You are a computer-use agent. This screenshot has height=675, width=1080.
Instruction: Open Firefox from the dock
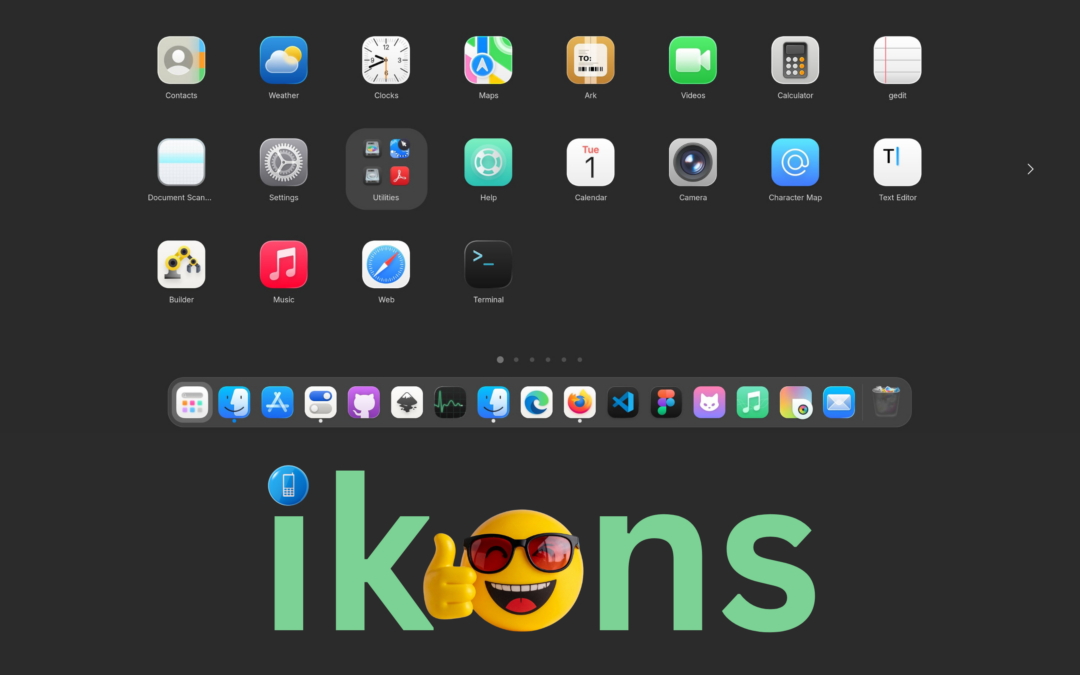click(579, 402)
